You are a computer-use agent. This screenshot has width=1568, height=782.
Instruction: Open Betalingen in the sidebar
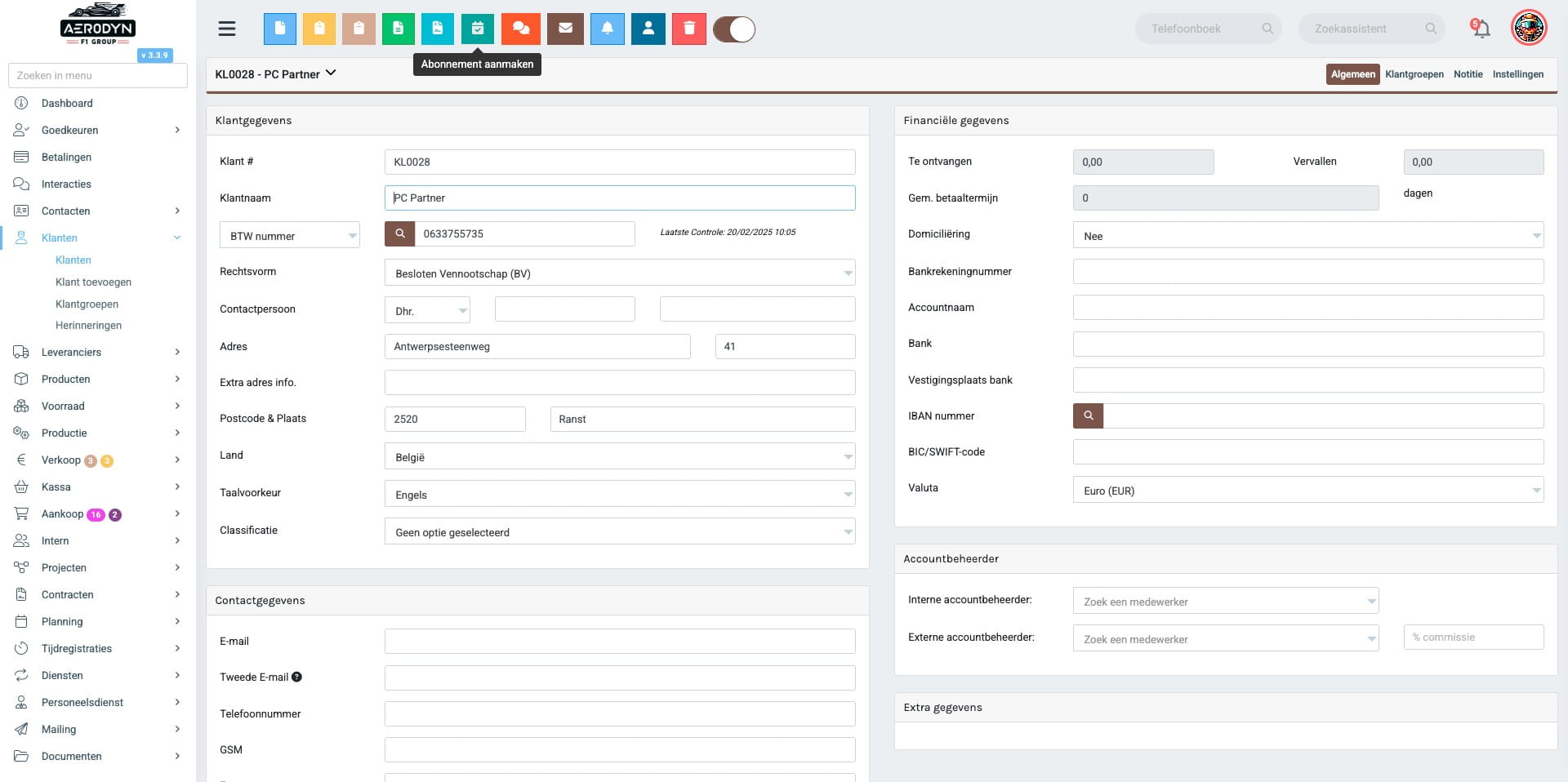coord(66,157)
